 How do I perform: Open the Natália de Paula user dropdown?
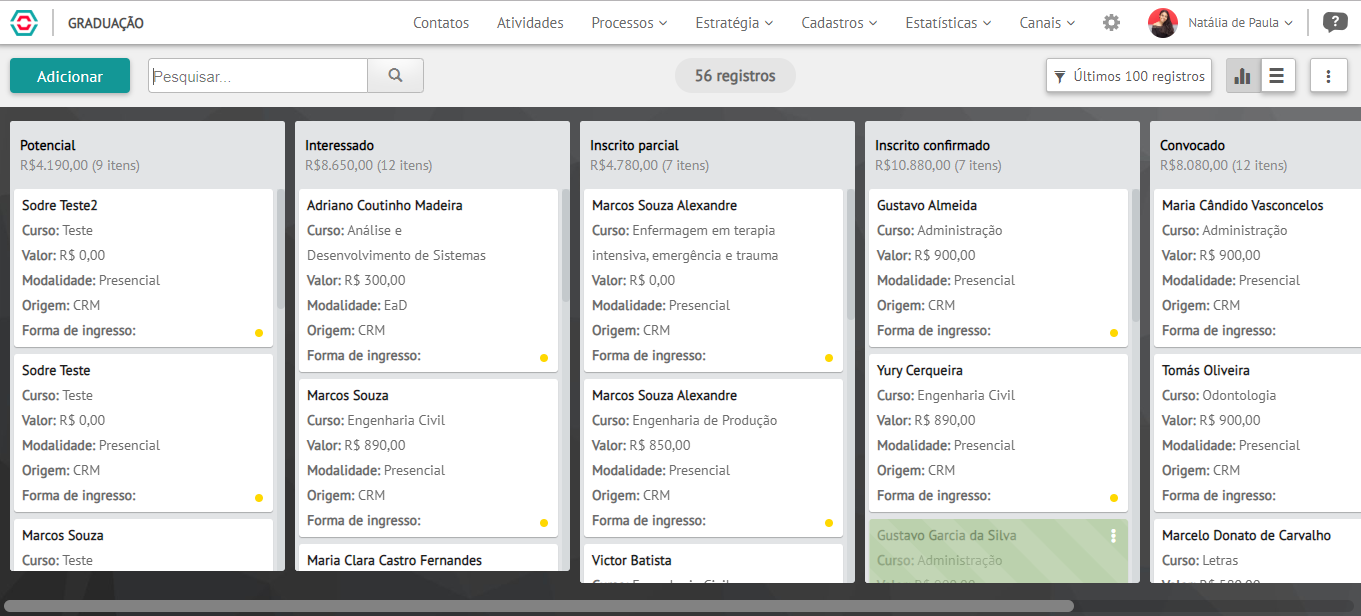[1240, 23]
